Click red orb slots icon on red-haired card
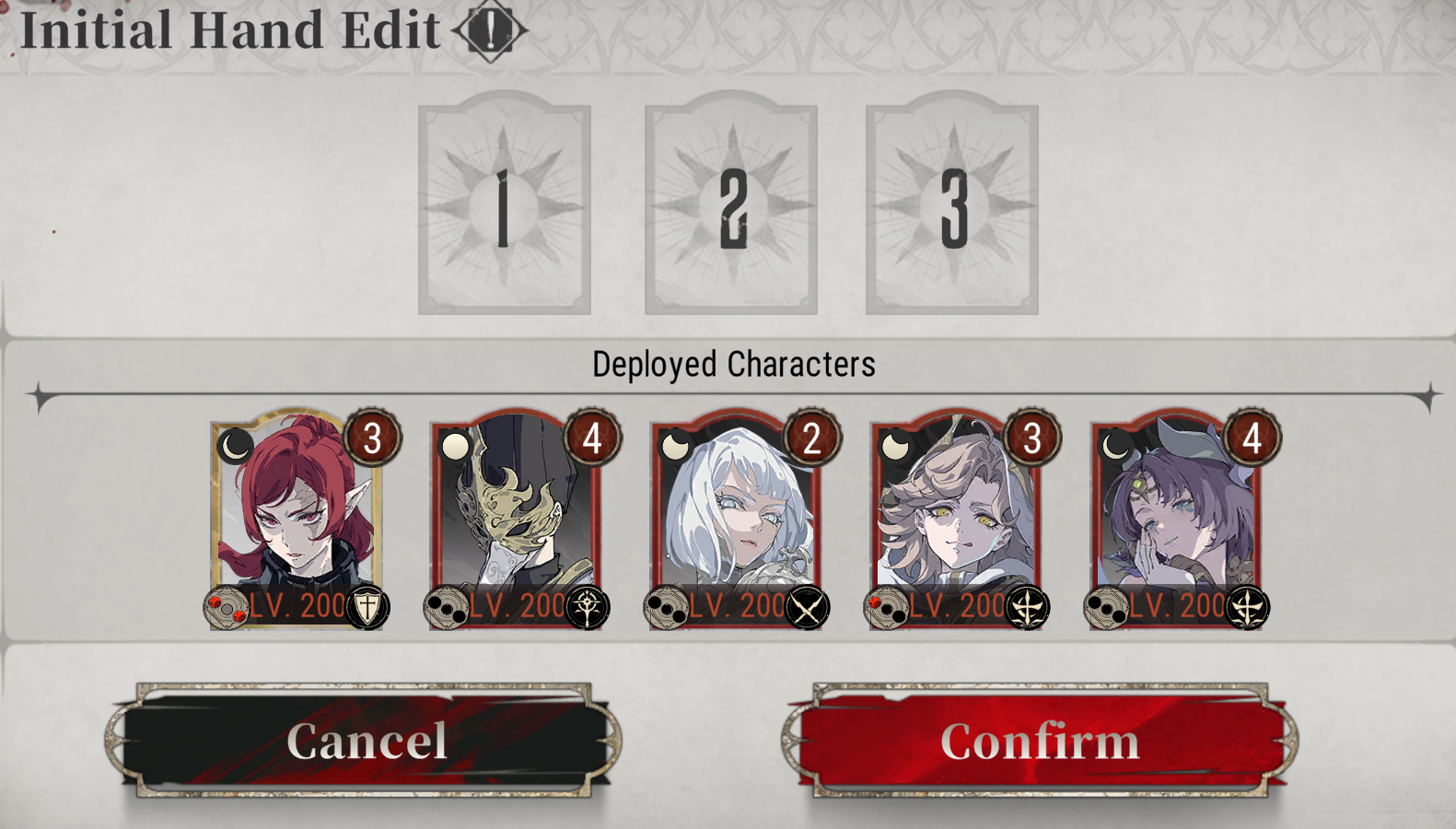Image resolution: width=1456 pixels, height=829 pixels. (227, 608)
